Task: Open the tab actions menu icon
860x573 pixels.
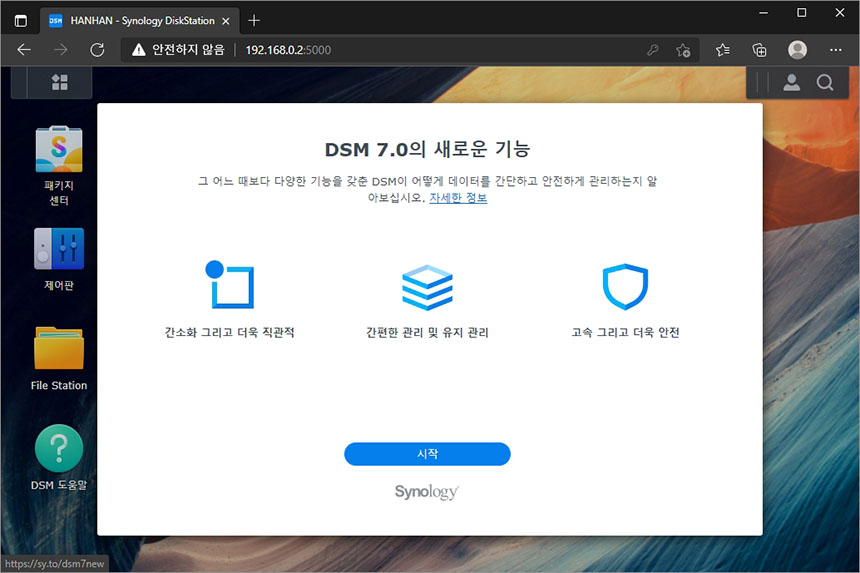Action: 21,21
